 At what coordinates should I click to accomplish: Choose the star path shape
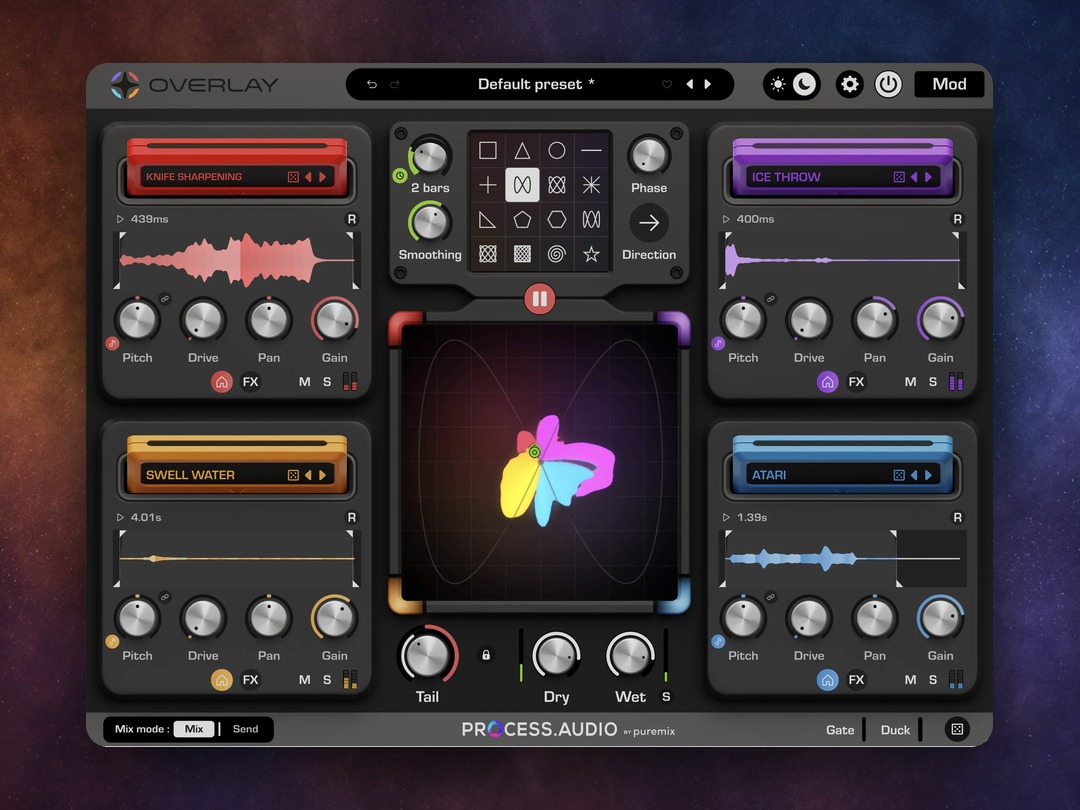click(x=591, y=254)
